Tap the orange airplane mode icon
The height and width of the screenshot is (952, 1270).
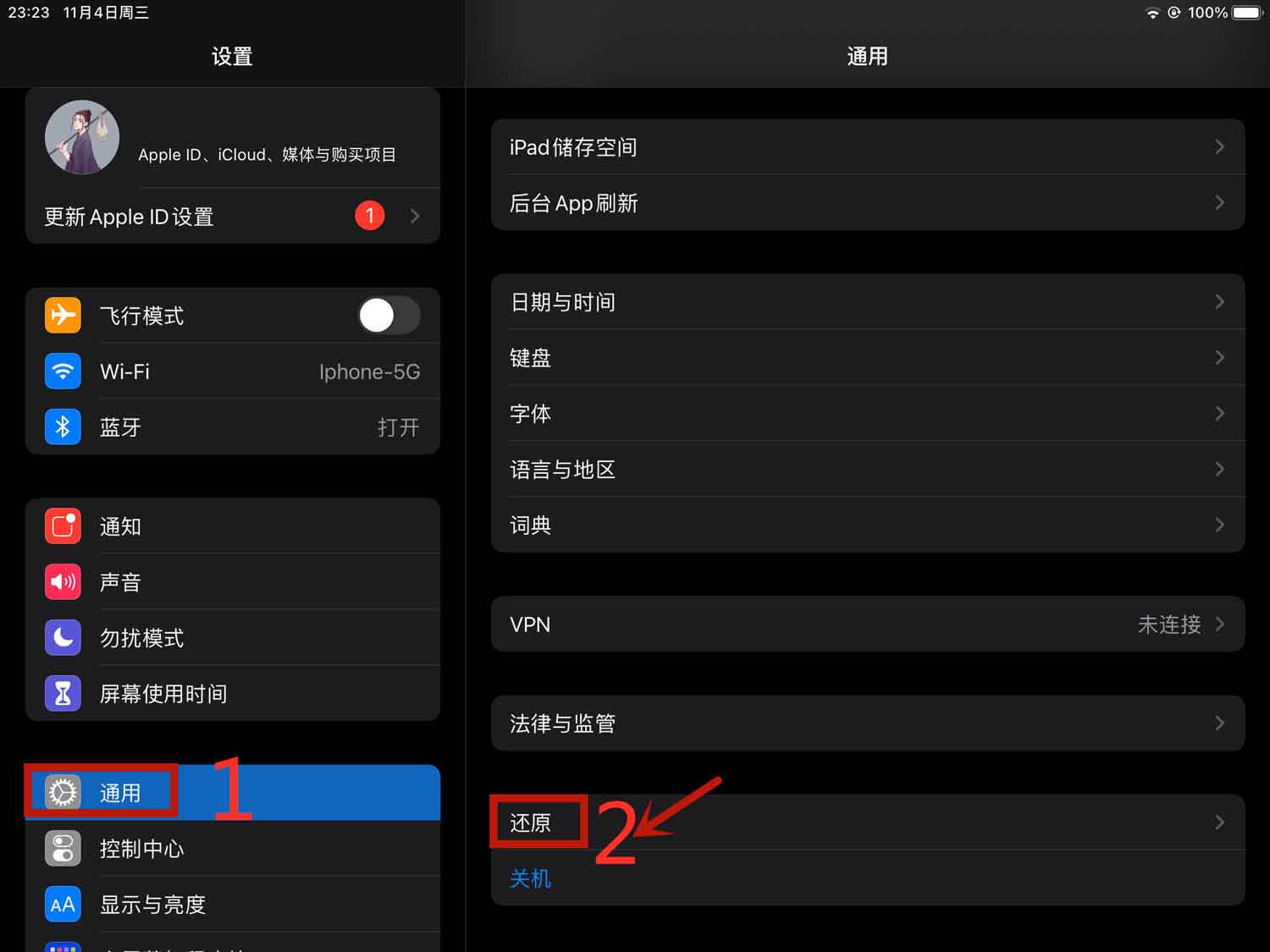point(63,316)
